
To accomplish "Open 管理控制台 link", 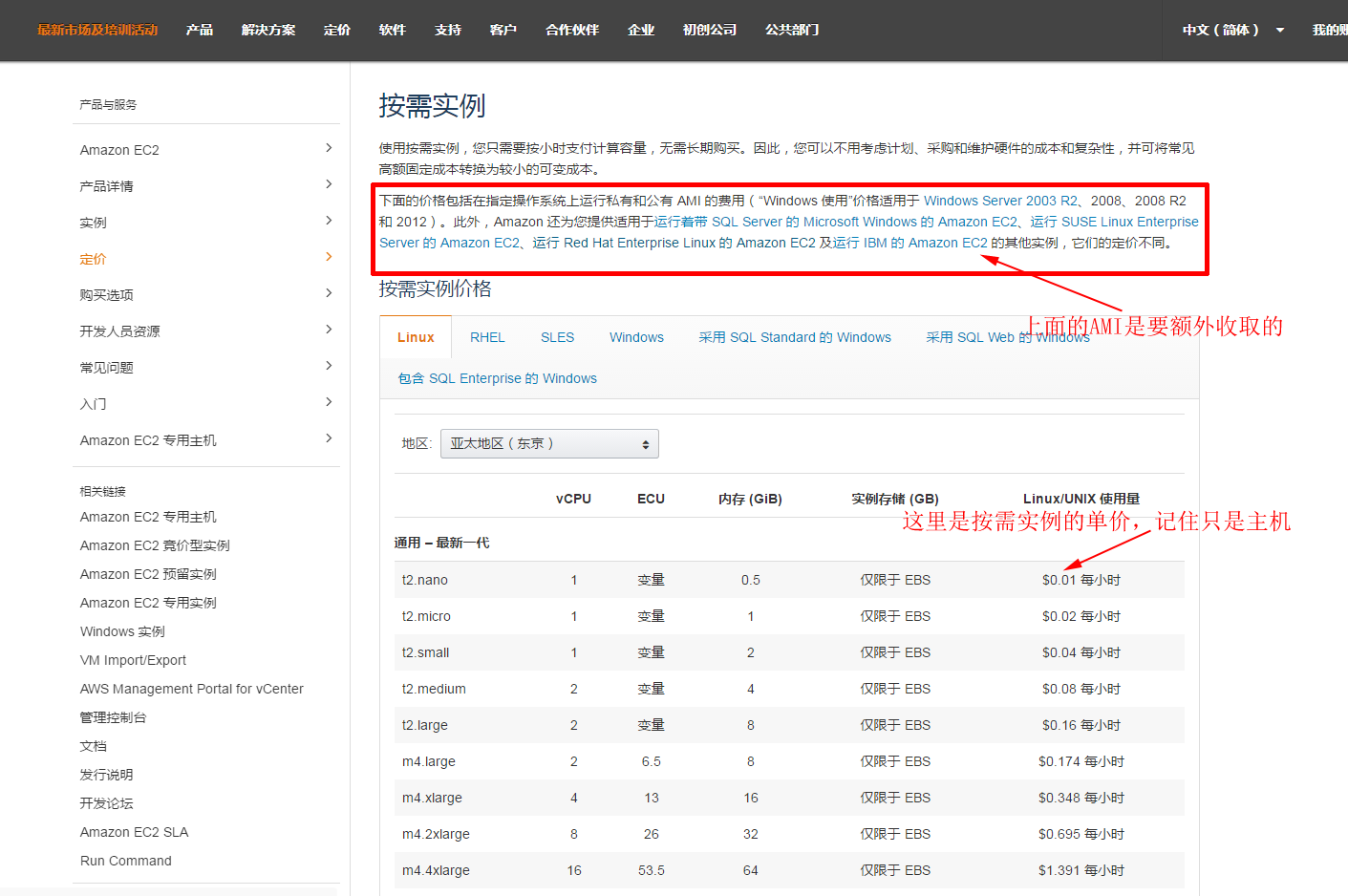I will (x=113, y=717).
